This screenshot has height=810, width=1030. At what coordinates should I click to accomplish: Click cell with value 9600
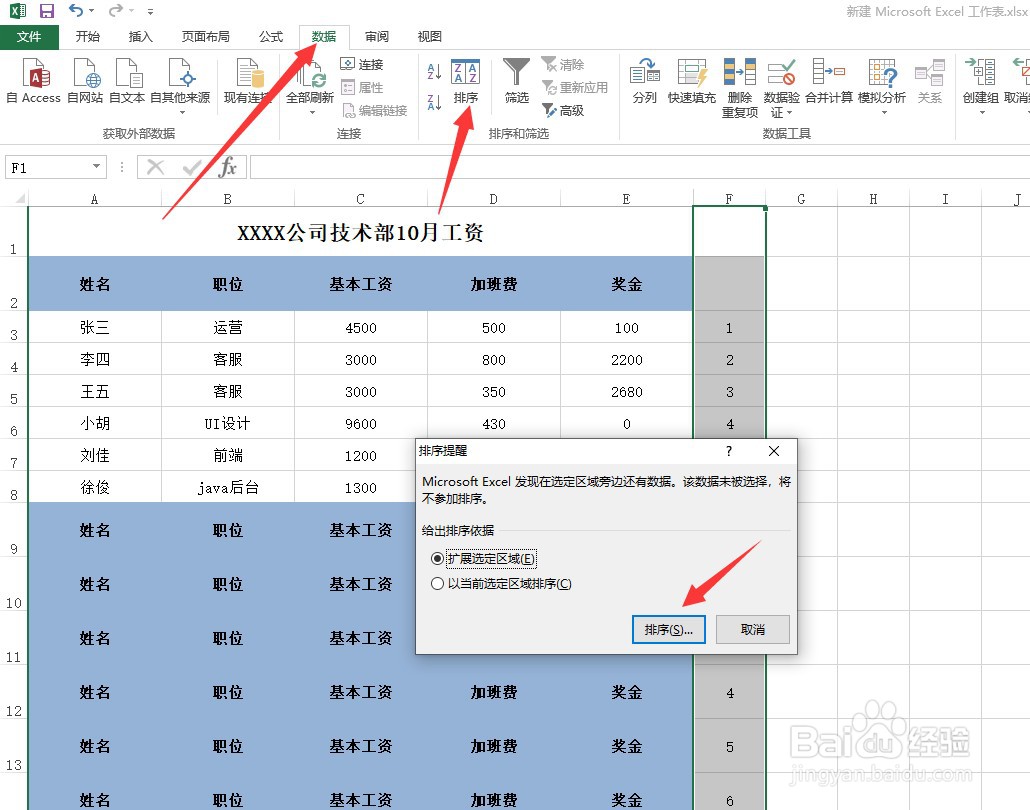361,423
